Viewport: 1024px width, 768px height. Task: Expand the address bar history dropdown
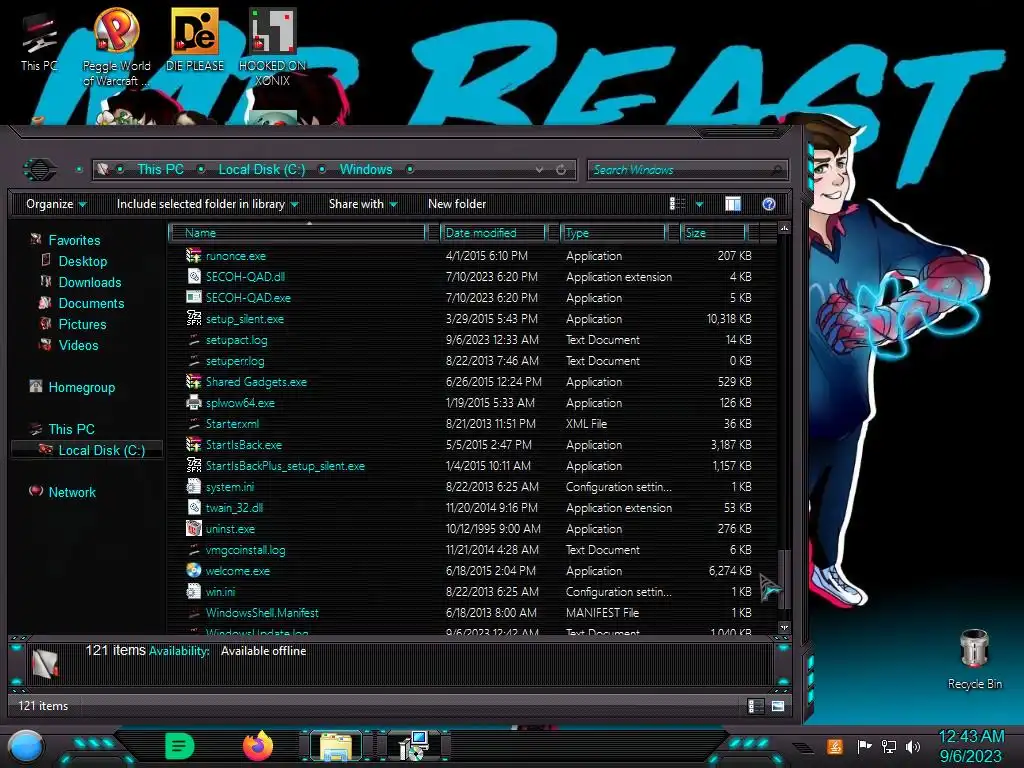(x=539, y=170)
